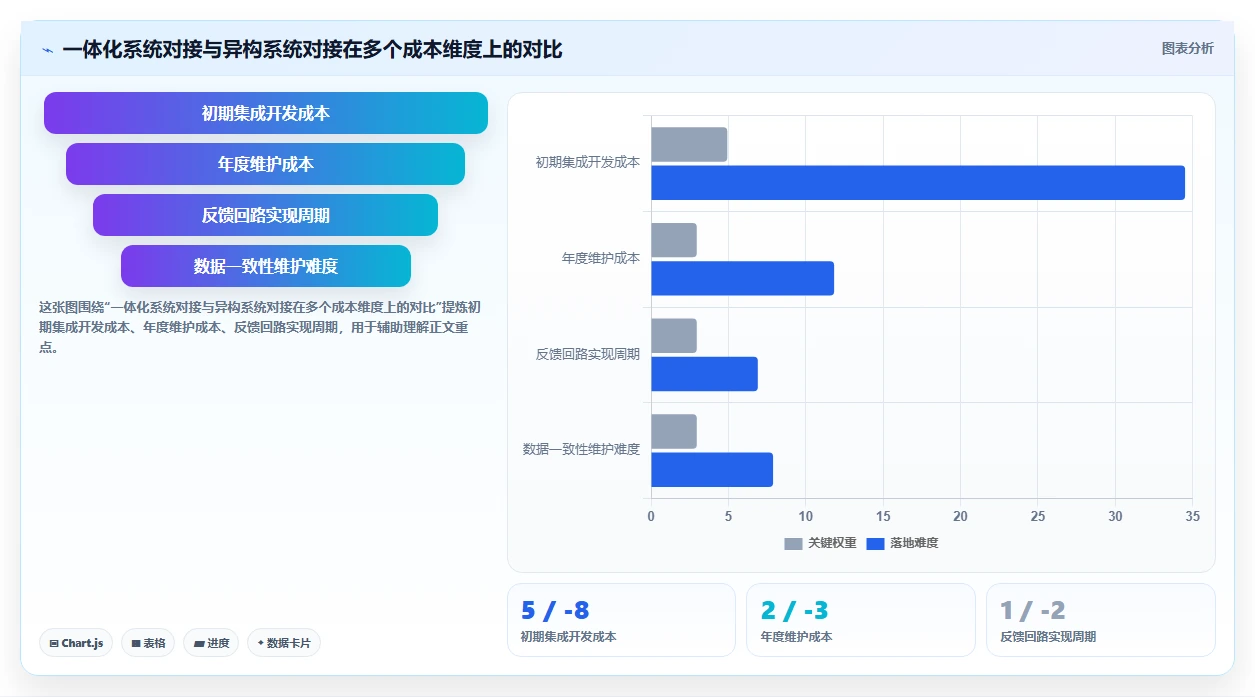This screenshot has width=1255, height=697.
Task: Open the 5 / -8 初期集成开发成本 card
Action: click(x=621, y=620)
